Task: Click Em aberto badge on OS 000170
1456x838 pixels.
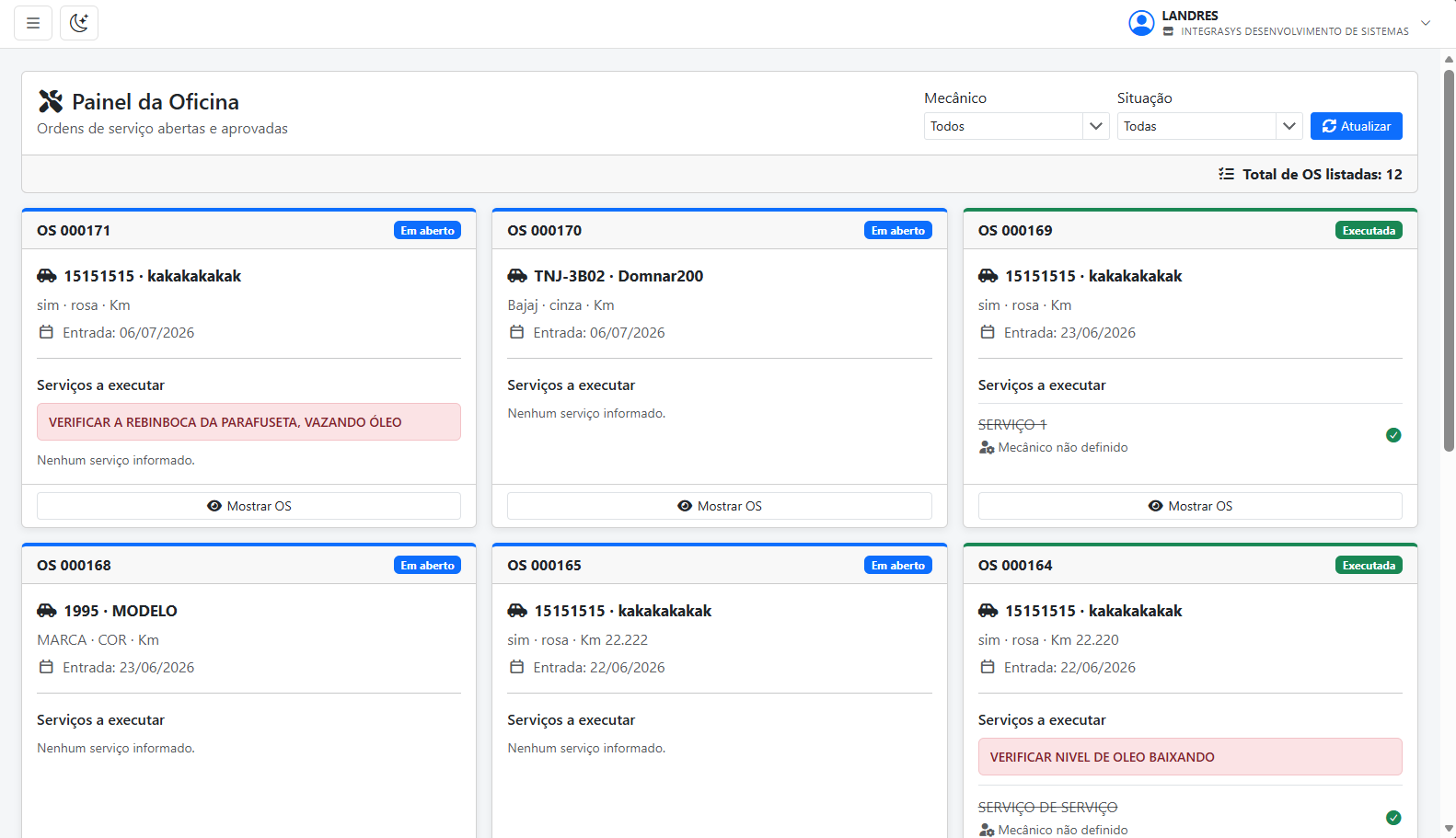Action: point(898,230)
